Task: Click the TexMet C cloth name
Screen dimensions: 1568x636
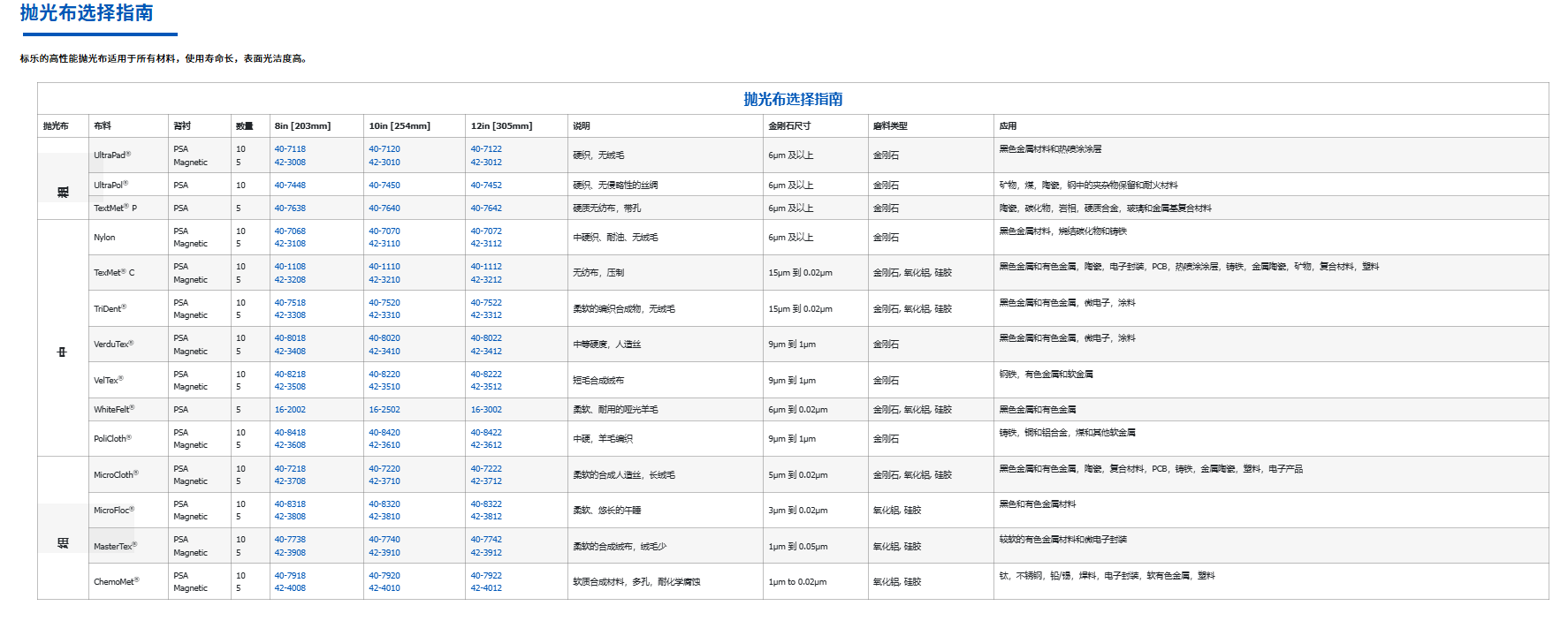Action: pyautogui.click(x=115, y=273)
